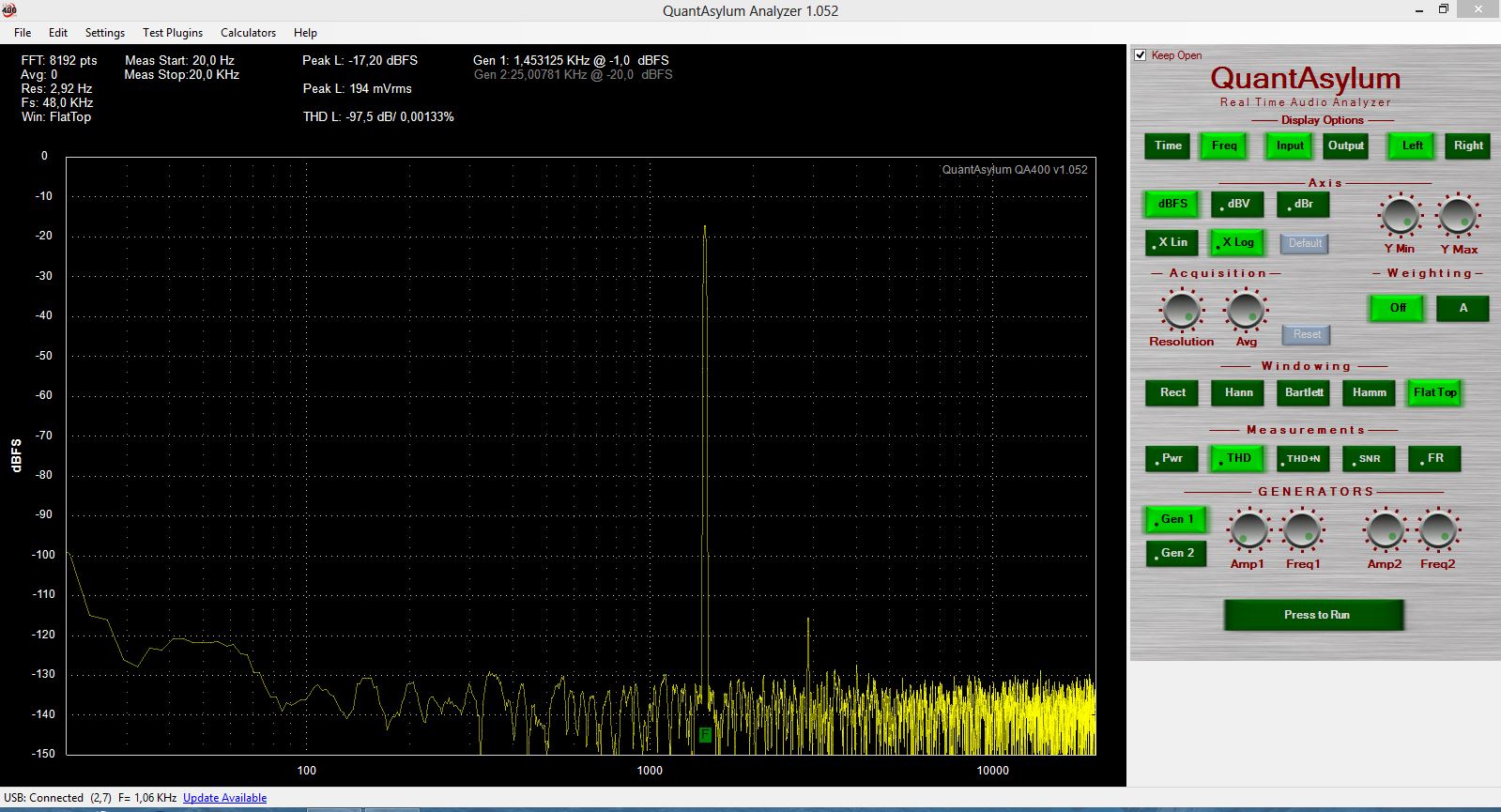1501x812 pixels.
Task: Toggle the Pwr measurement
Action: point(1172,458)
